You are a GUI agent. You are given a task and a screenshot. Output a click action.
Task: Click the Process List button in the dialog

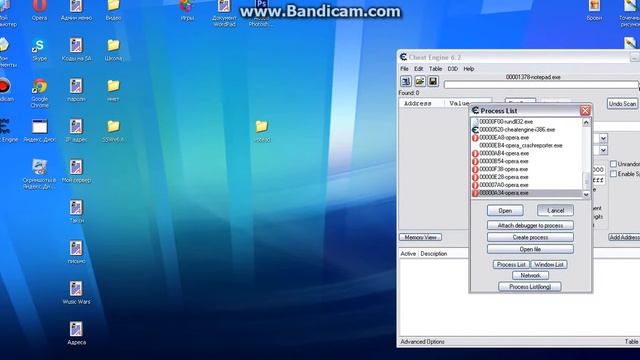point(511,264)
